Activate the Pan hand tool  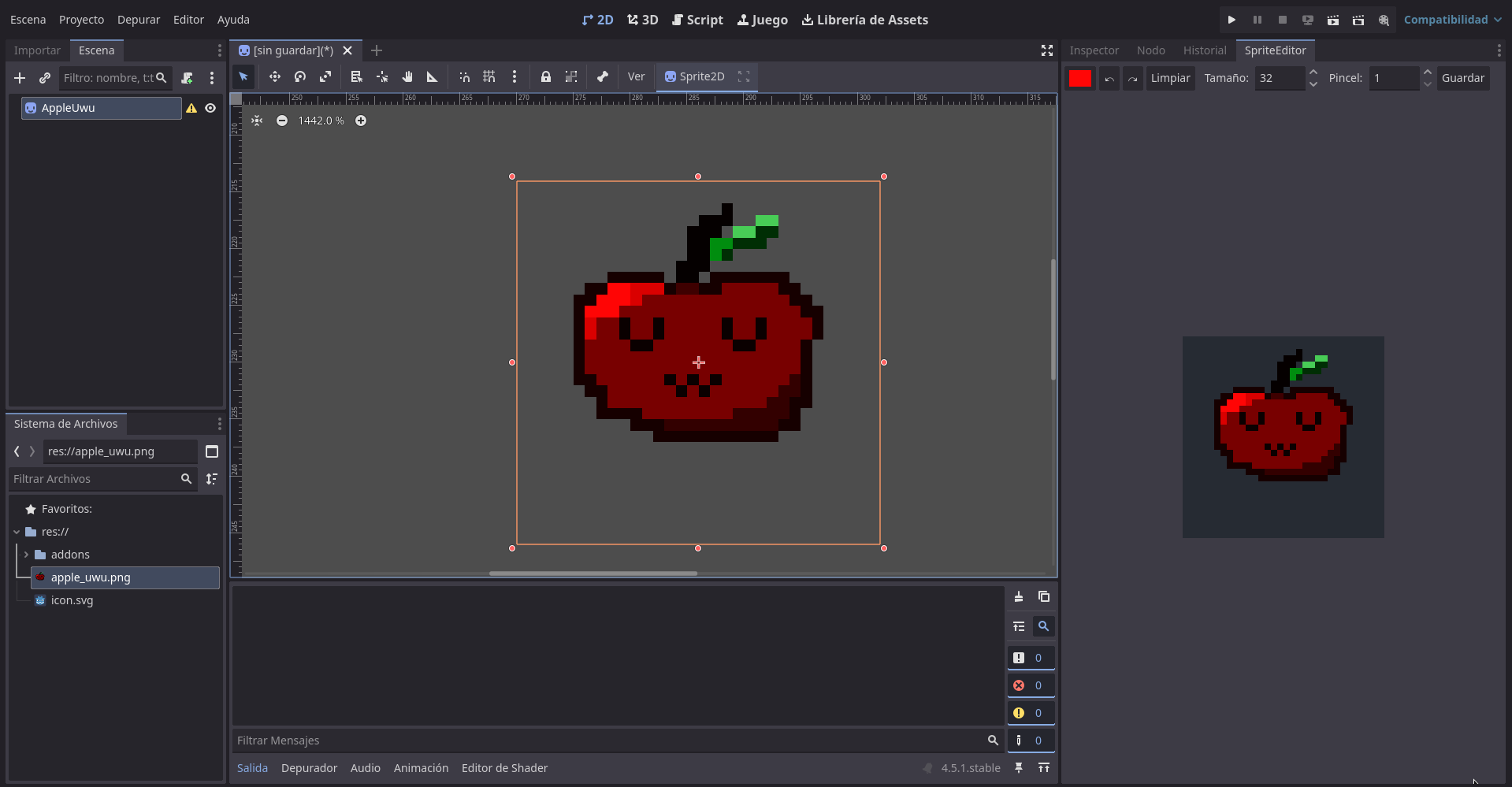point(407,76)
